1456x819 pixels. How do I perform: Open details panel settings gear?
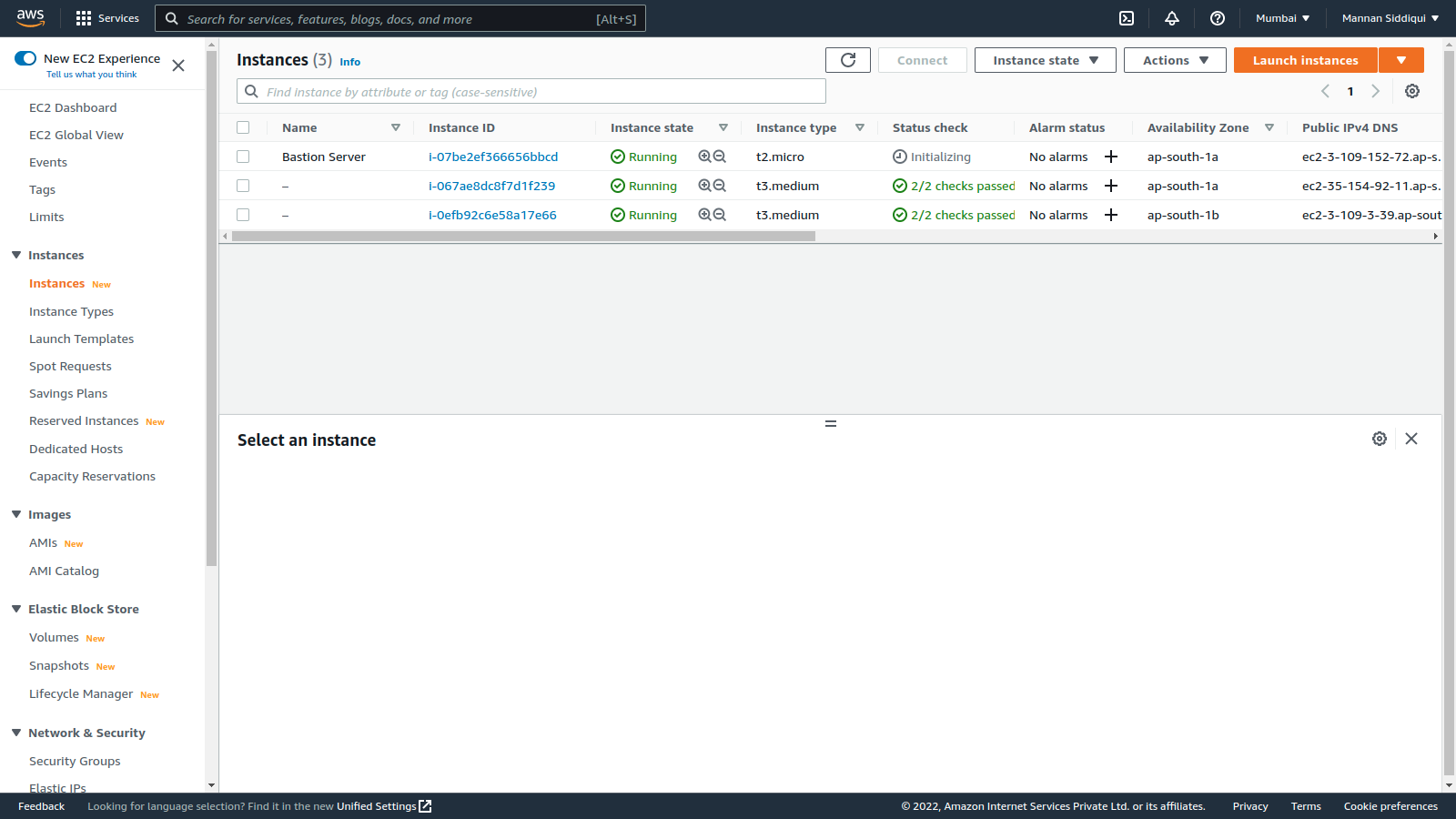(x=1380, y=439)
